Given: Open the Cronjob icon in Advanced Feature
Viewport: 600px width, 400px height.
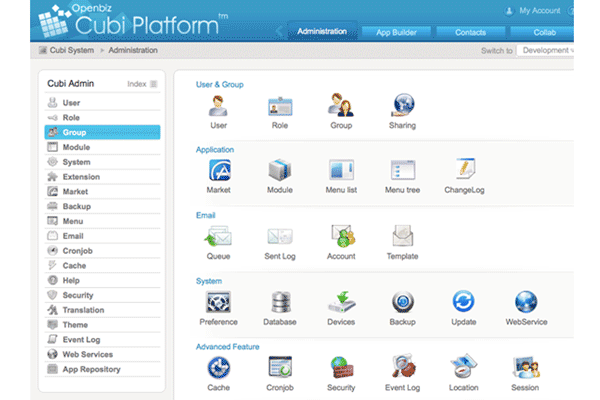Looking at the screenshot, I should point(280,367).
